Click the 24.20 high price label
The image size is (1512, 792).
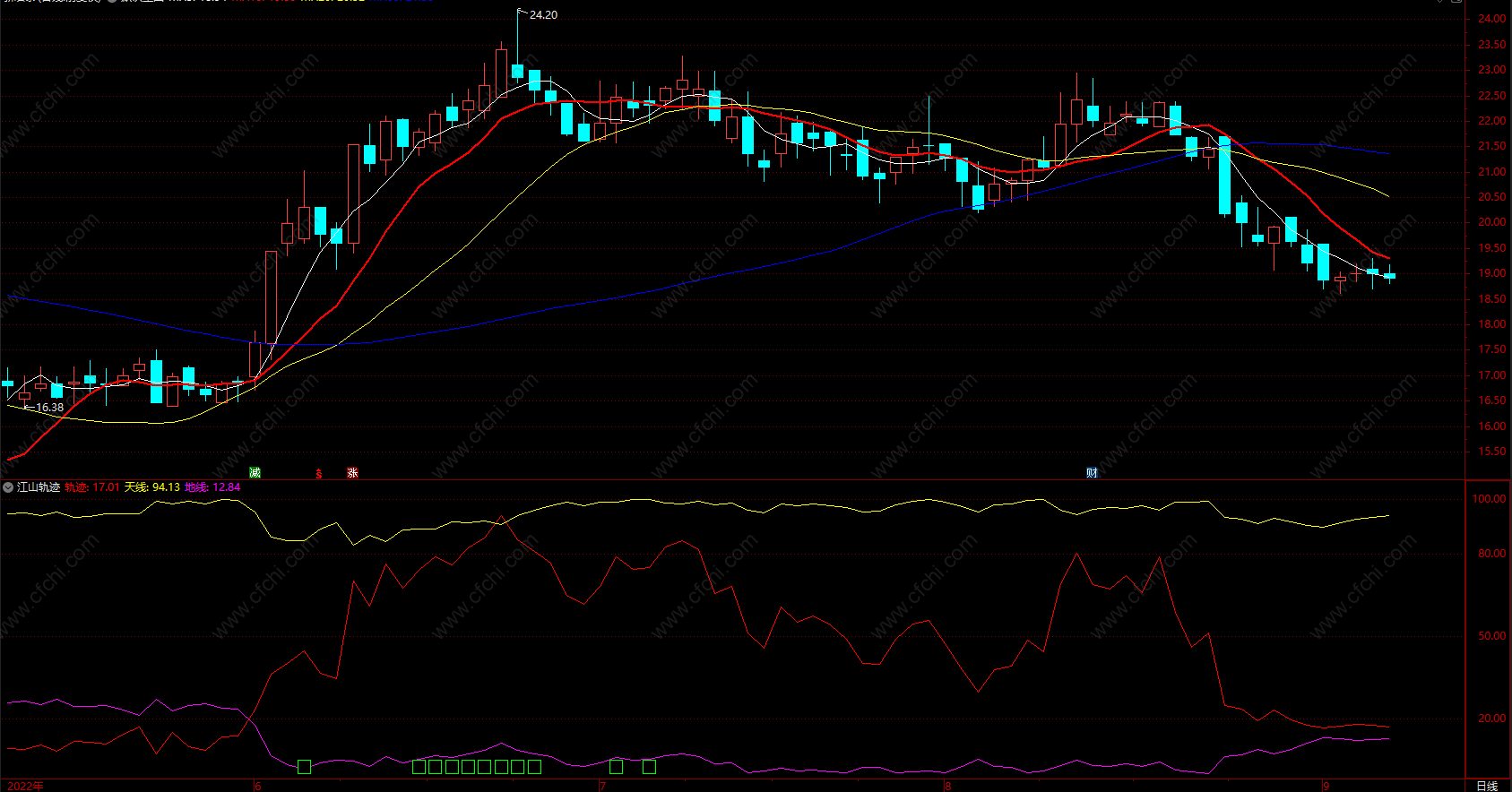click(x=543, y=15)
